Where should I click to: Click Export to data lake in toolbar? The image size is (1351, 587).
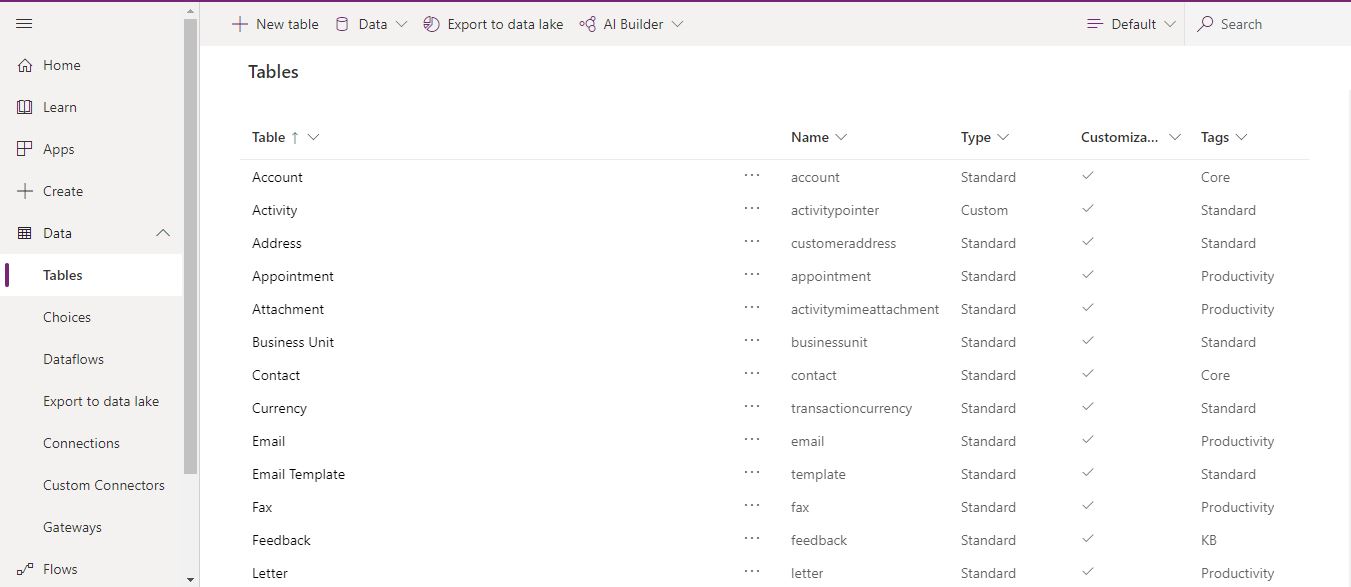click(493, 23)
